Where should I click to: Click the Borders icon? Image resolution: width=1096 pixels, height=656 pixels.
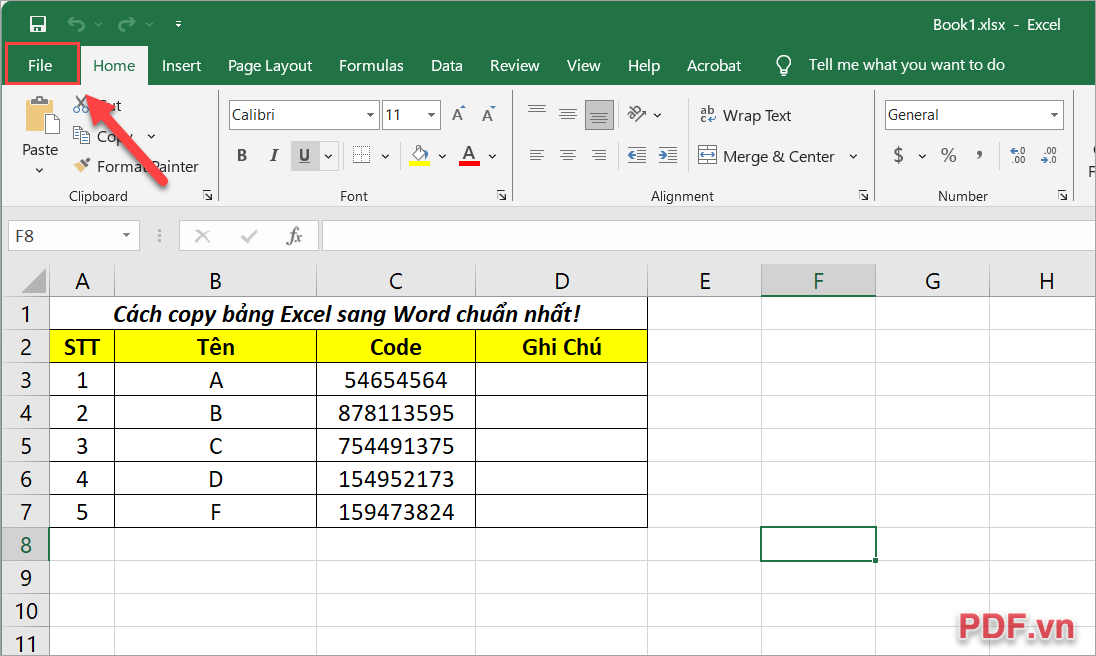click(x=361, y=155)
